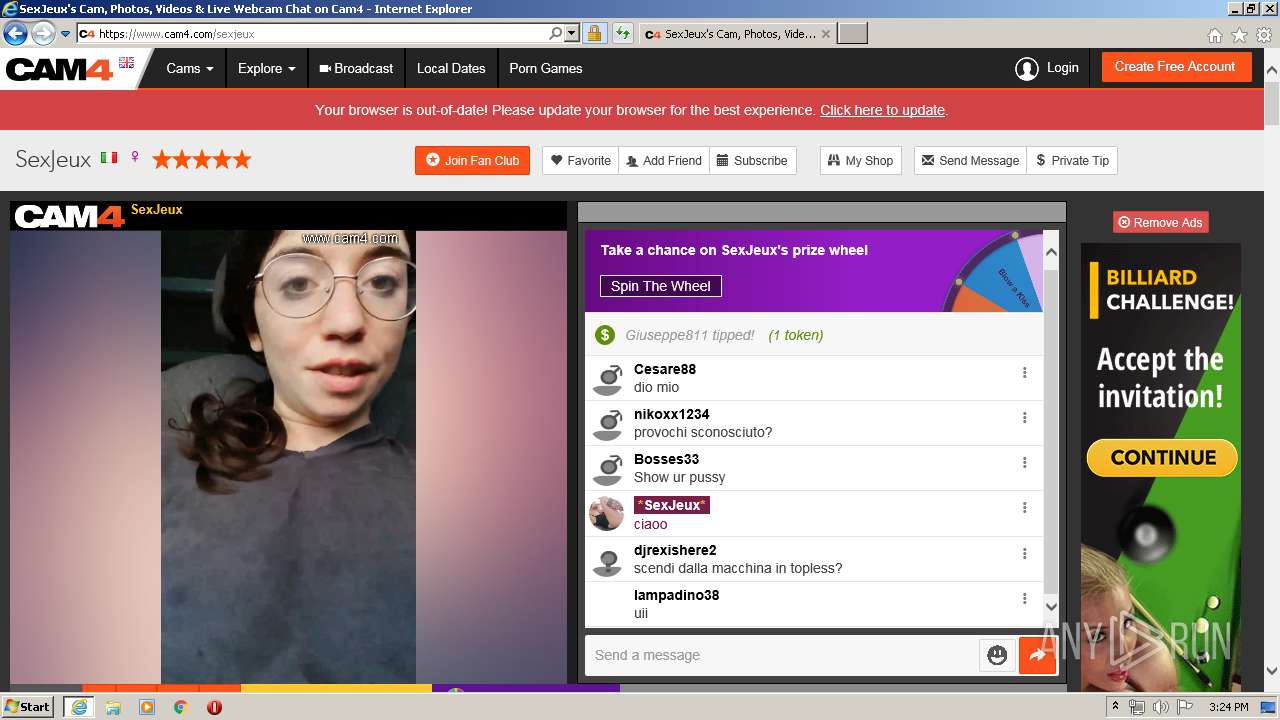
Task: Click the CAM4 logo in header
Action: [x=60, y=69]
